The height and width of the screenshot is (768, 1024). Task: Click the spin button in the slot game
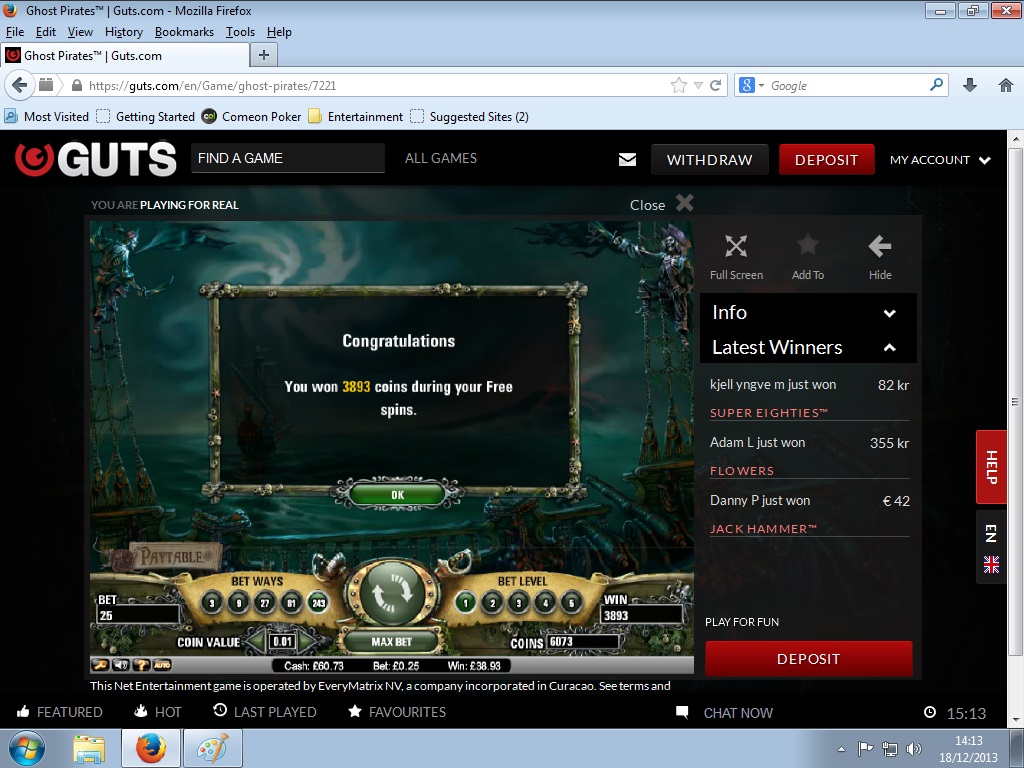[x=391, y=594]
